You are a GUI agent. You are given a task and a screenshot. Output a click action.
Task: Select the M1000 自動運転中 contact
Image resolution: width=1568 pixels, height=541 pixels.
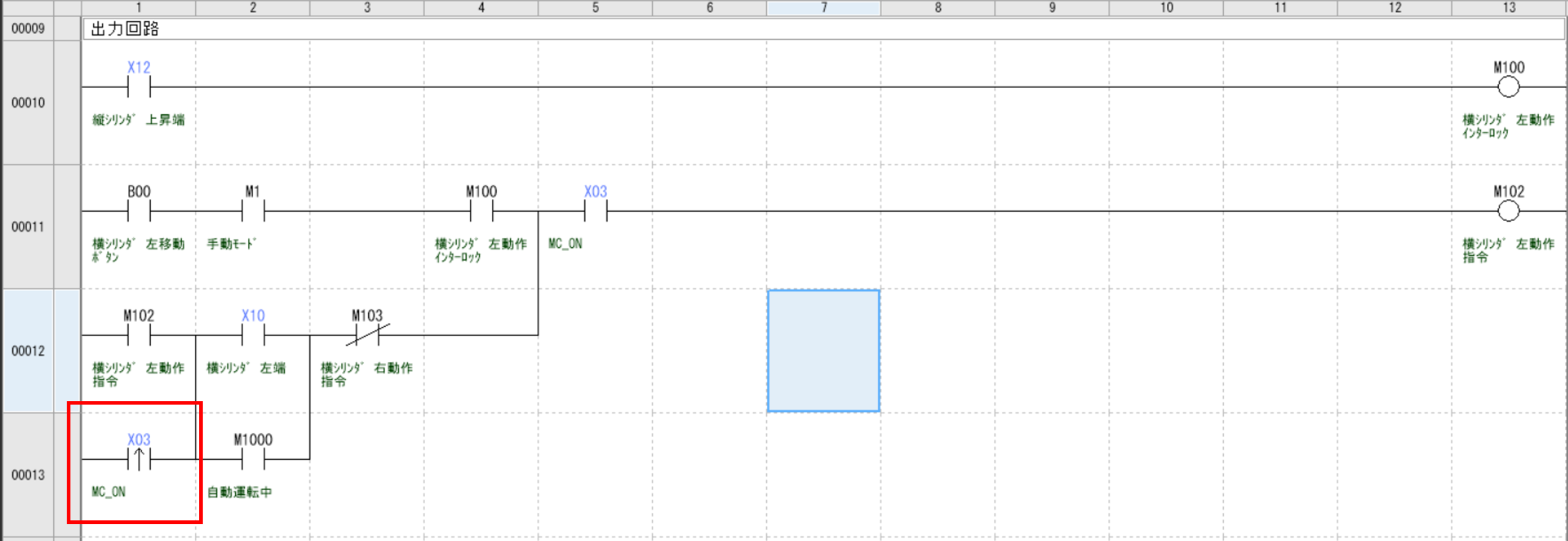pos(253,458)
